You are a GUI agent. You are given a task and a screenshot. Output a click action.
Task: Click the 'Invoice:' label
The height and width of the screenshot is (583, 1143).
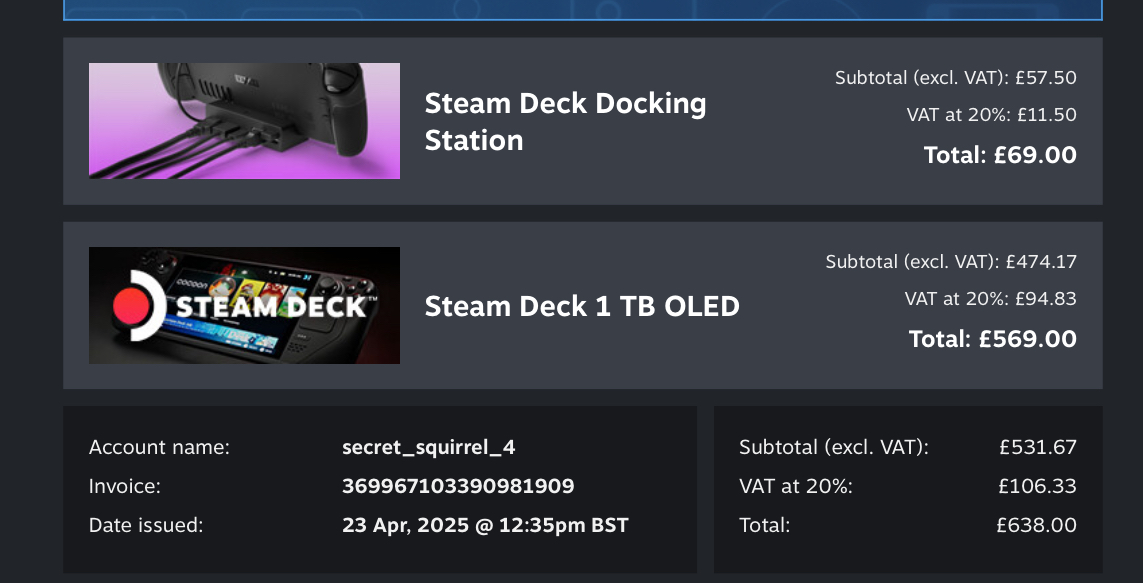125,486
